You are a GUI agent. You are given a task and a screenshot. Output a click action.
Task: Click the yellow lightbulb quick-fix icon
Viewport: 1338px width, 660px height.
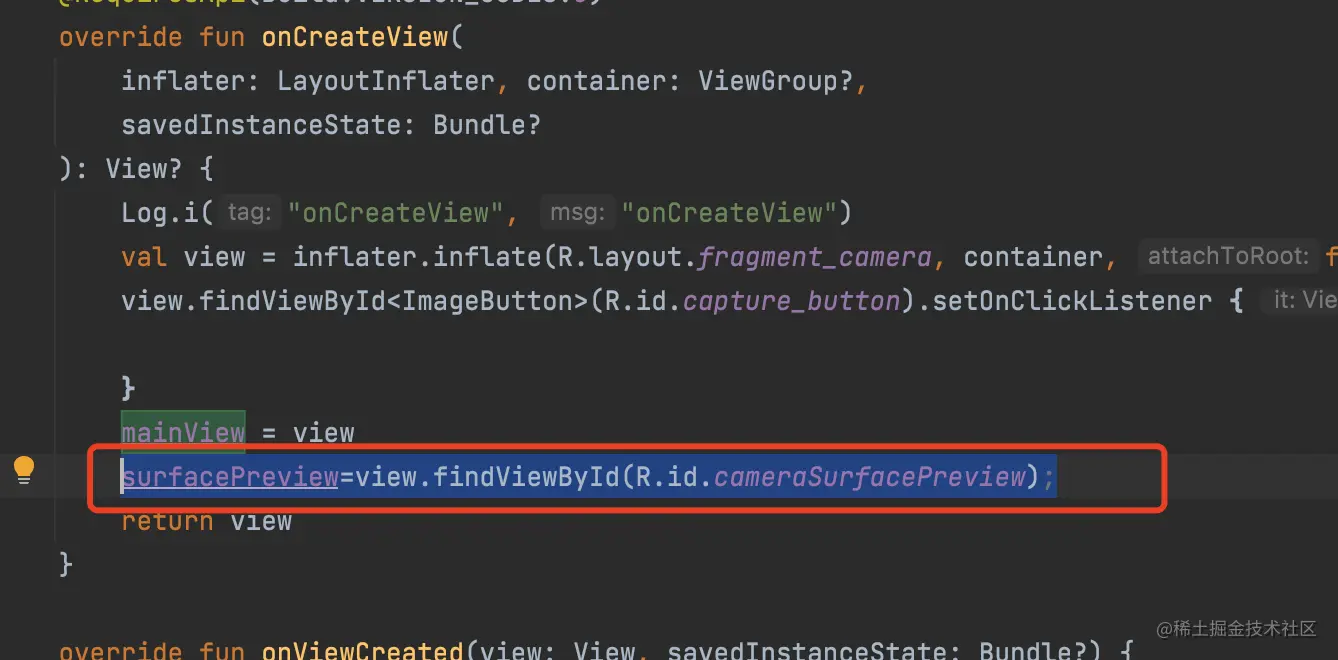point(24,470)
